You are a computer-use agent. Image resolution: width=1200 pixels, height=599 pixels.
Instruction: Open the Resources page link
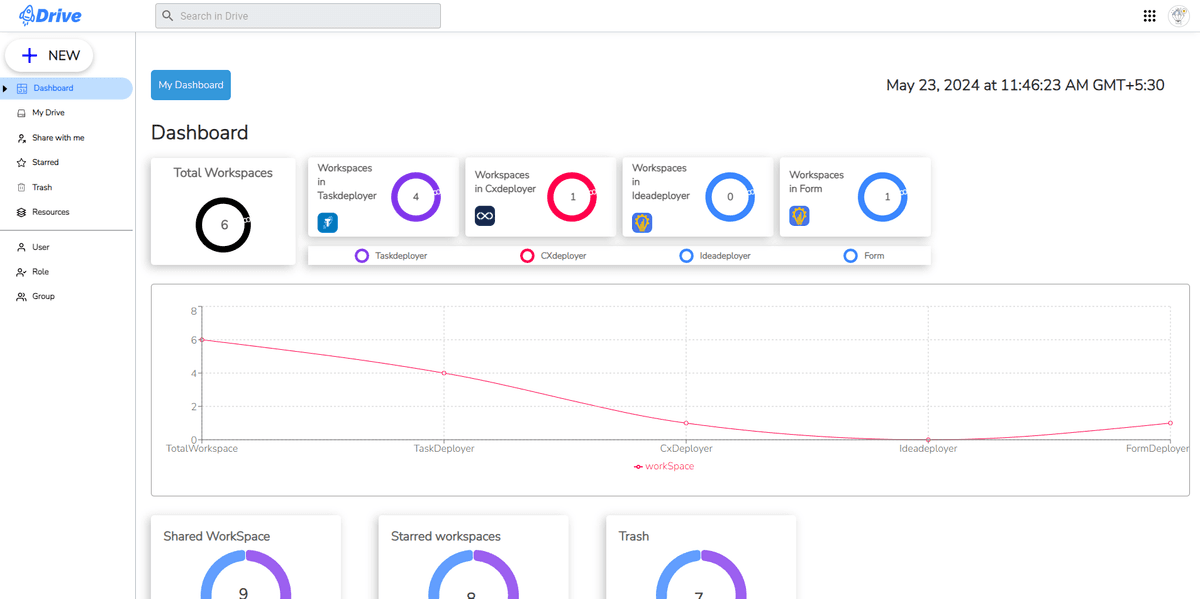click(x=50, y=212)
